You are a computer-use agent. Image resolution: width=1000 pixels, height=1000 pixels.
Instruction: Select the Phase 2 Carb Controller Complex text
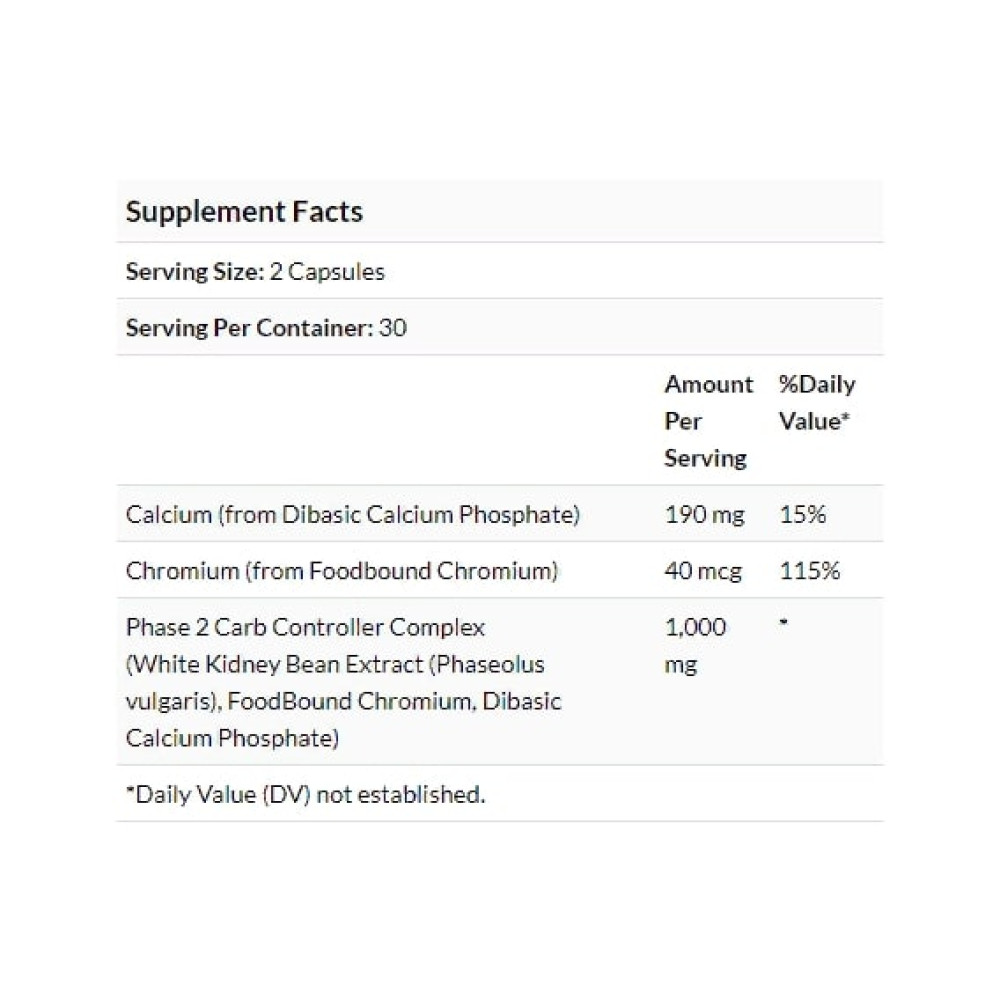(305, 628)
